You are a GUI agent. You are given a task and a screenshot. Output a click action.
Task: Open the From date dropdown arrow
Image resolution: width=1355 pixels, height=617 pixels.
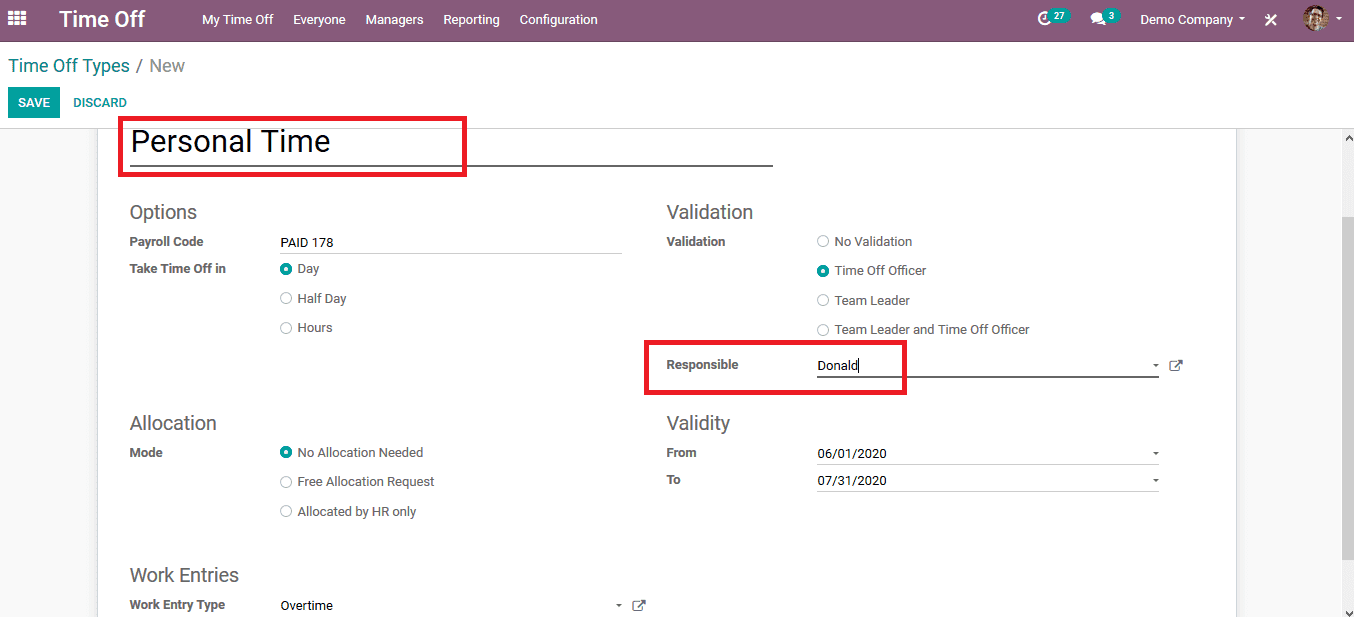click(x=1155, y=454)
